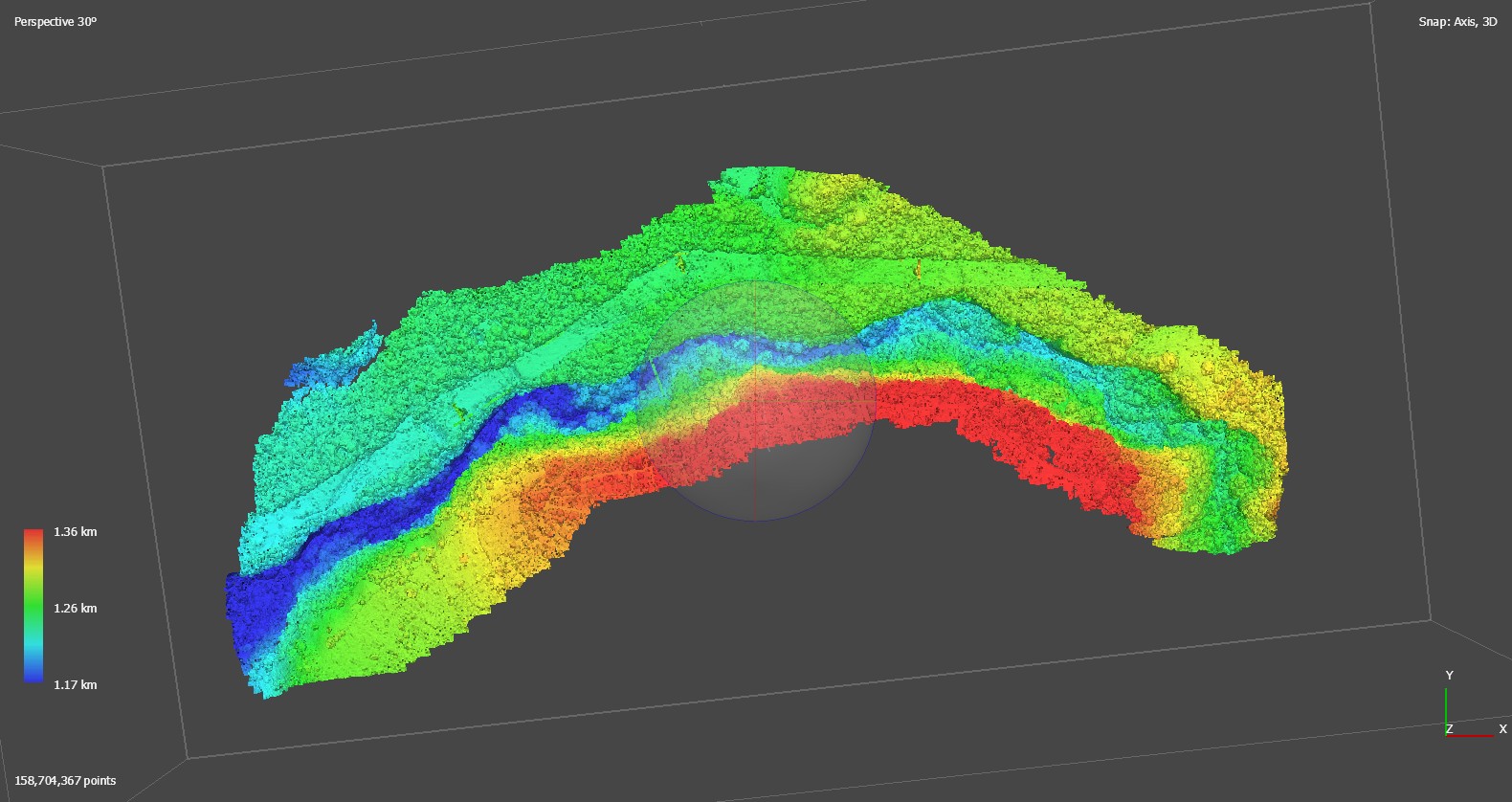Select the 1.26 km midpoint legend label
Image resolution: width=1512 pixels, height=802 pixels.
coord(75,608)
